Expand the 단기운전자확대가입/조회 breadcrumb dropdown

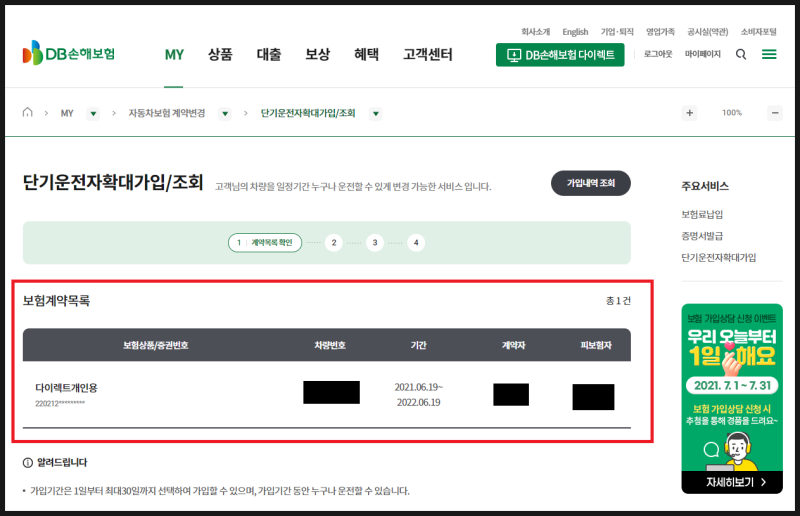point(376,113)
